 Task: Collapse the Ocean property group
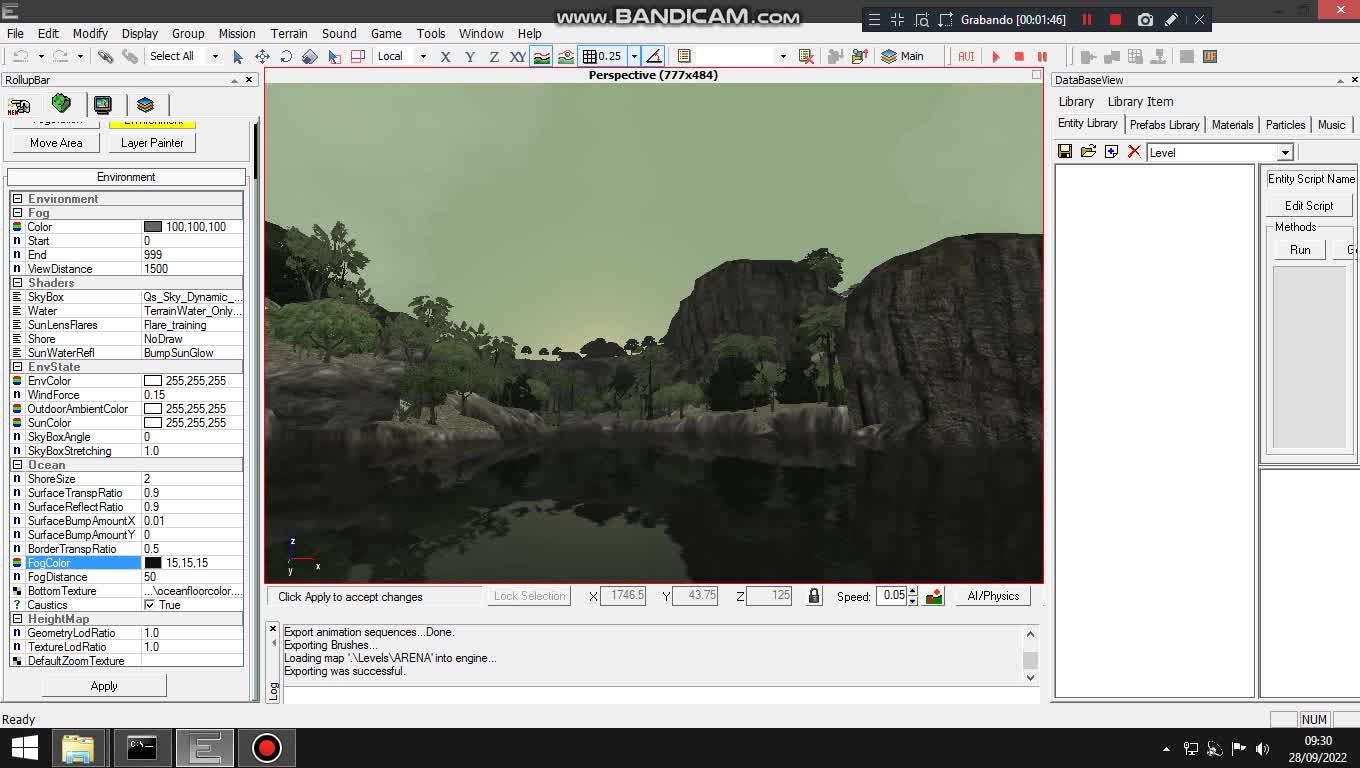click(x=17, y=465)
